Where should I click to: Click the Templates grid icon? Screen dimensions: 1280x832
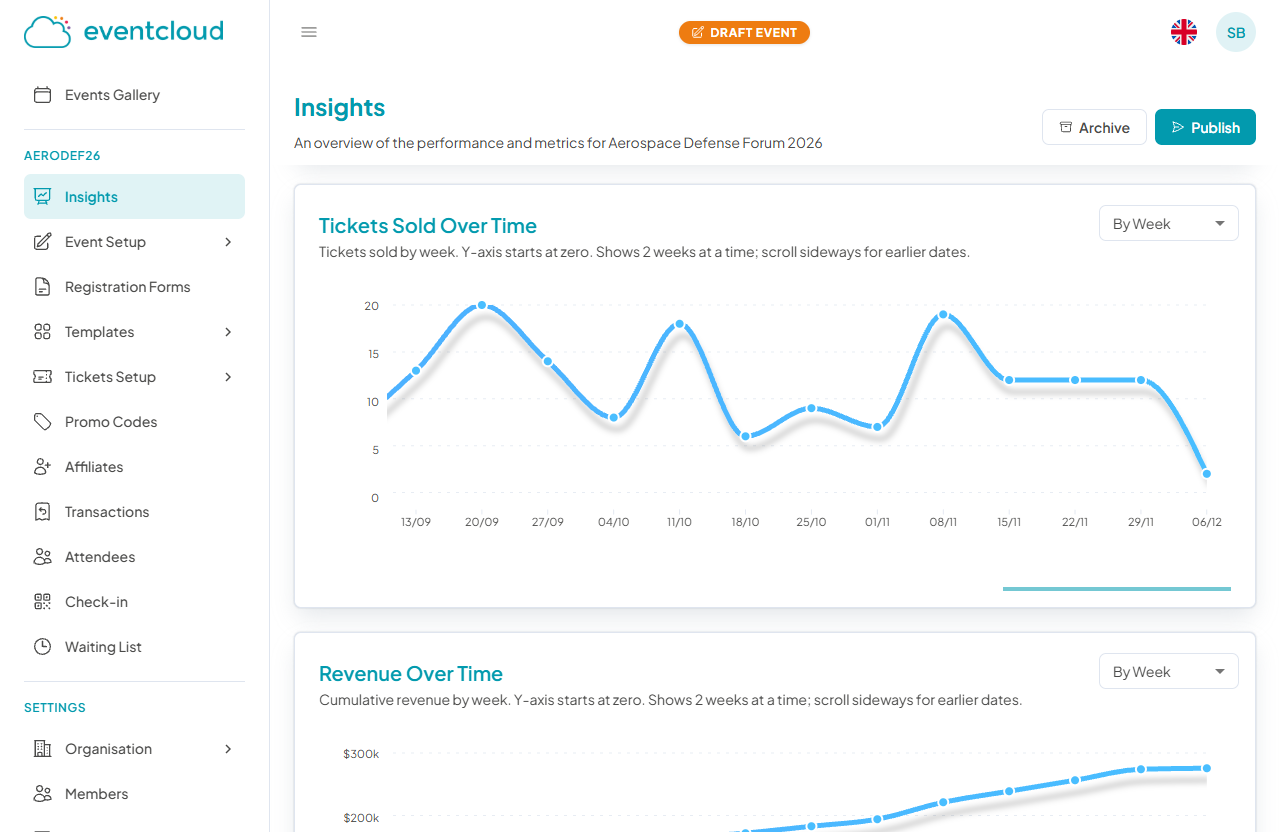pos(42,332)
